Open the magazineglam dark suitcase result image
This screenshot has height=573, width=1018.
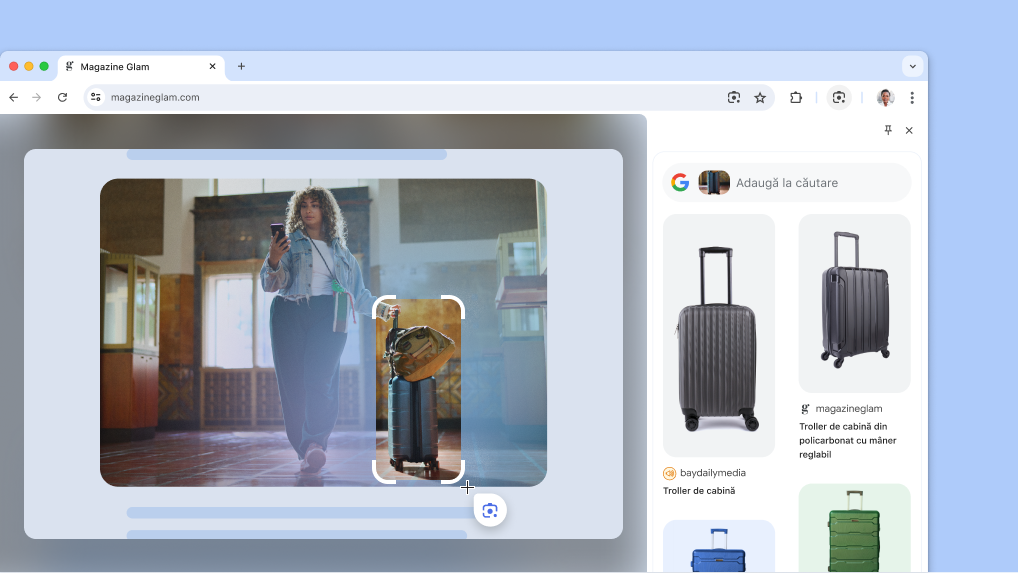point(854,303)
